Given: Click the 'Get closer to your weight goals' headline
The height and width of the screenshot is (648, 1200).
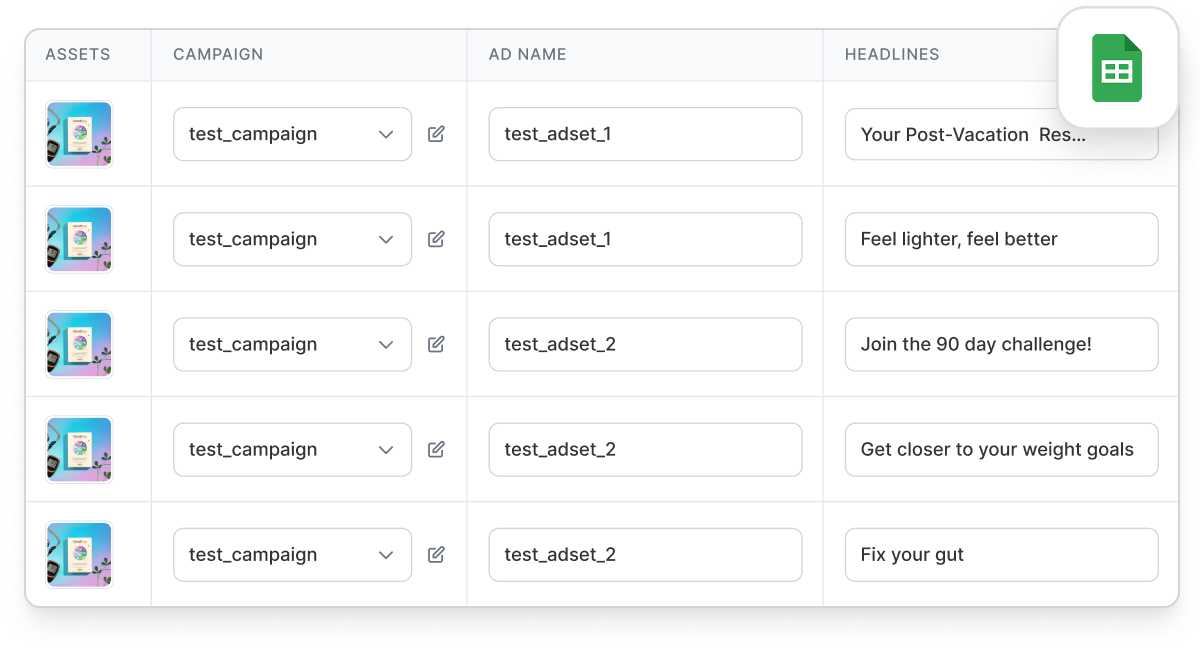Looking at the screenshot, I should click(x=1001, y=449).
